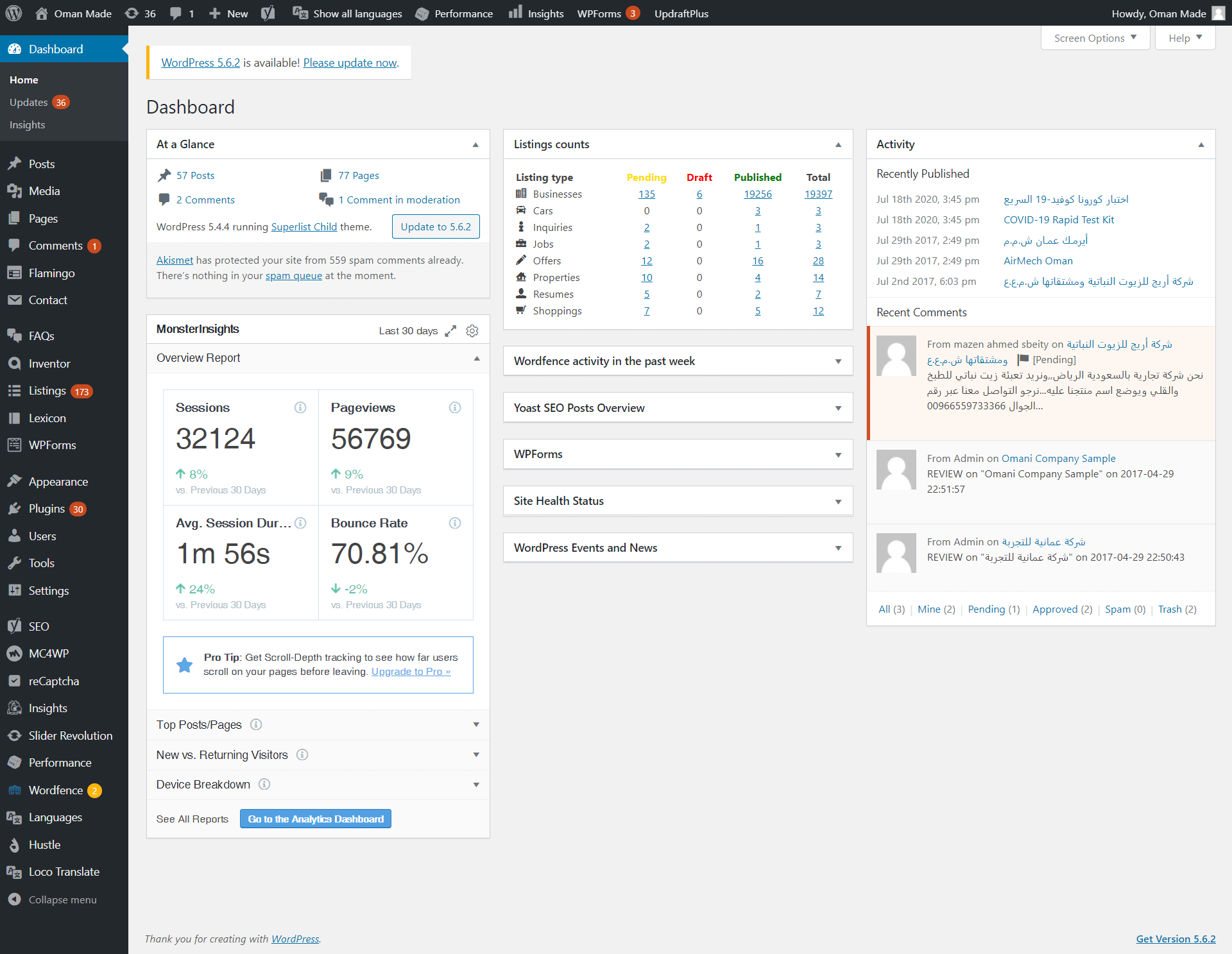
Task: Open Performance menu in admin bar
Action: pos(454,13)
